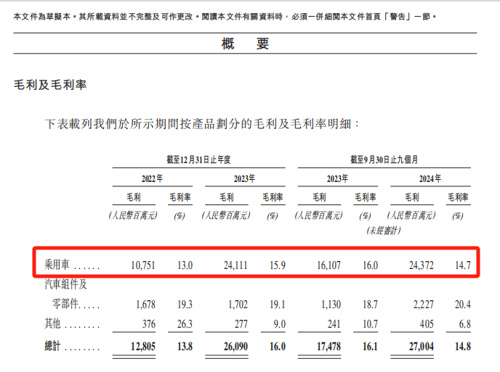Click total 2022 gross profit 12,805

tap(143, 346)
